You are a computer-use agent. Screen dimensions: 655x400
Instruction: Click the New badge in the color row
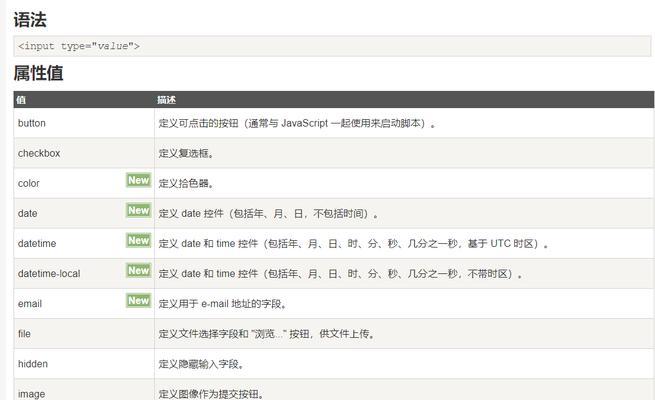coord(139,180)
